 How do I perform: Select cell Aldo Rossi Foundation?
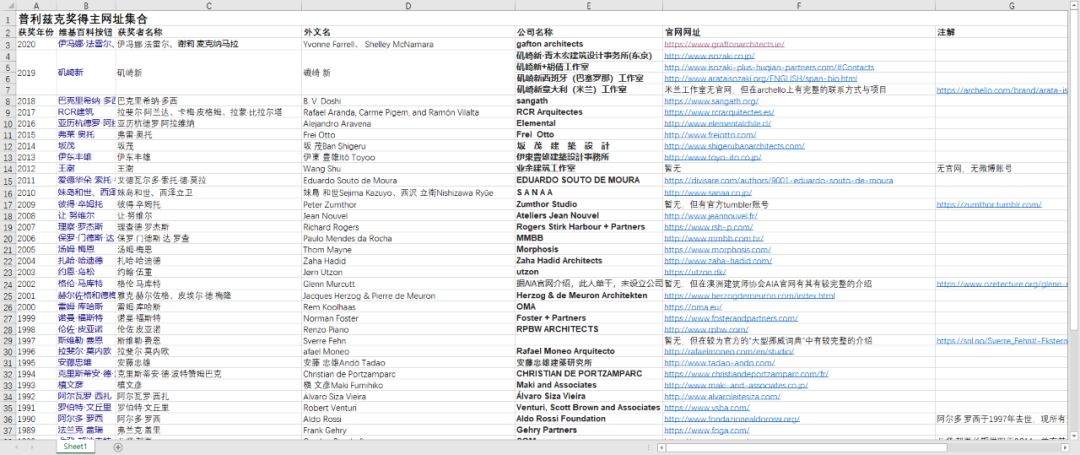tap(561, 419)
